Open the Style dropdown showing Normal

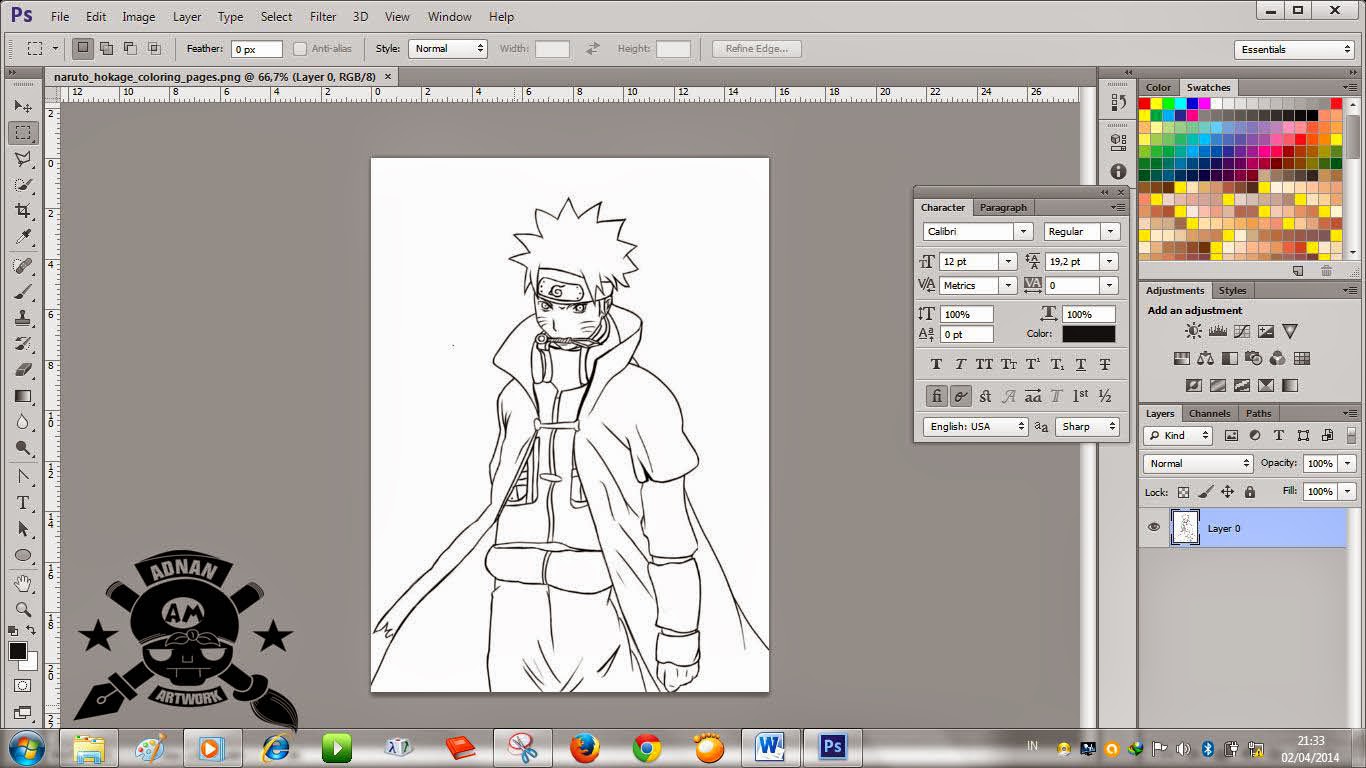tap(448, 48)
